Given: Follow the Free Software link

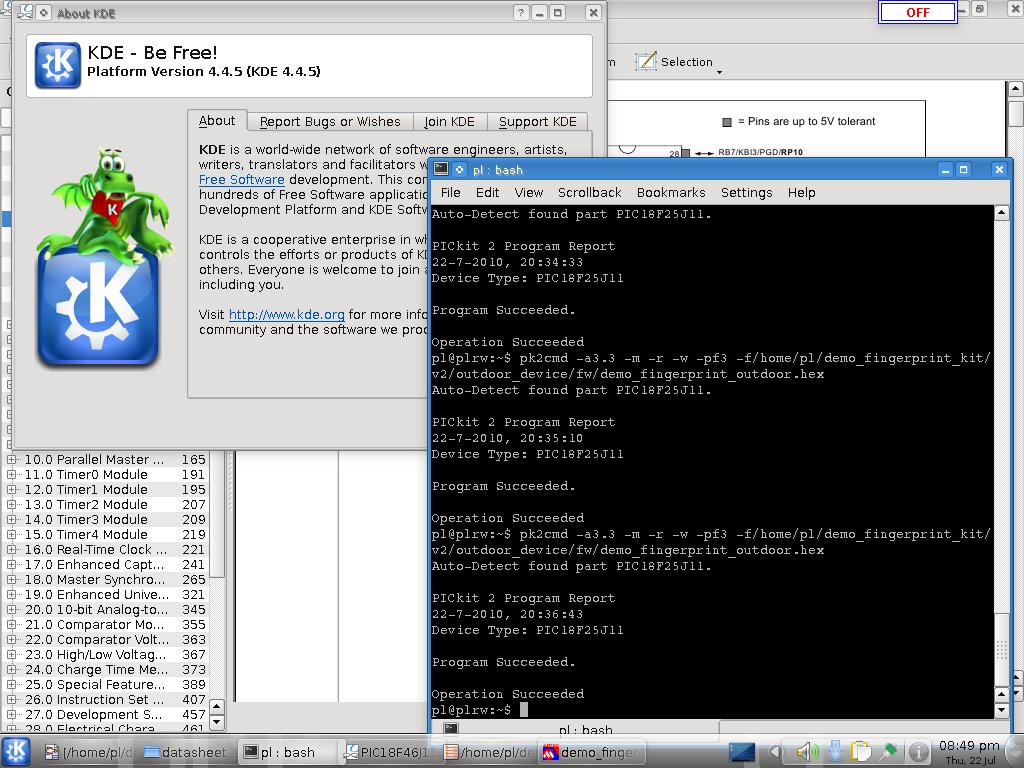Looking at the screenshot, I should click(x=241, y=180).
